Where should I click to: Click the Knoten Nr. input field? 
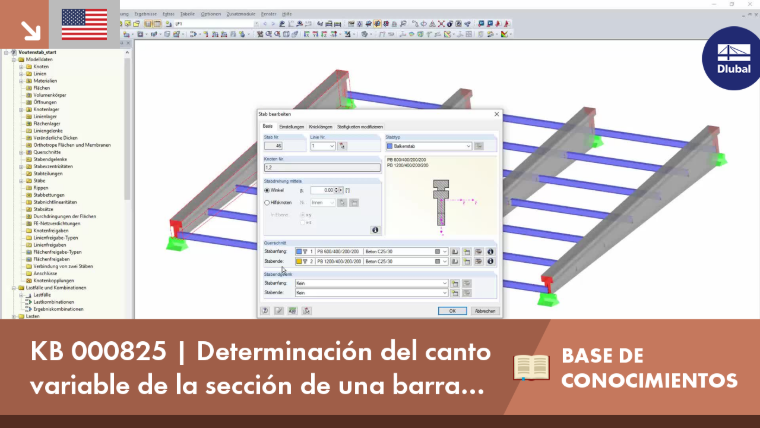click(x=322, y=167)
